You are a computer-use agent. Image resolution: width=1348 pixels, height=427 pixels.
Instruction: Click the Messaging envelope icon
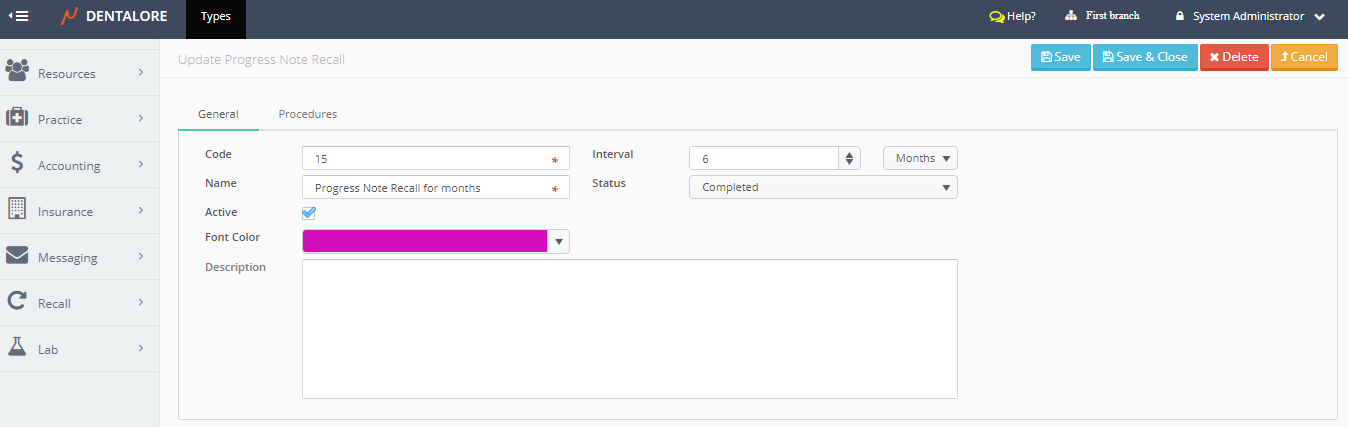17,256
